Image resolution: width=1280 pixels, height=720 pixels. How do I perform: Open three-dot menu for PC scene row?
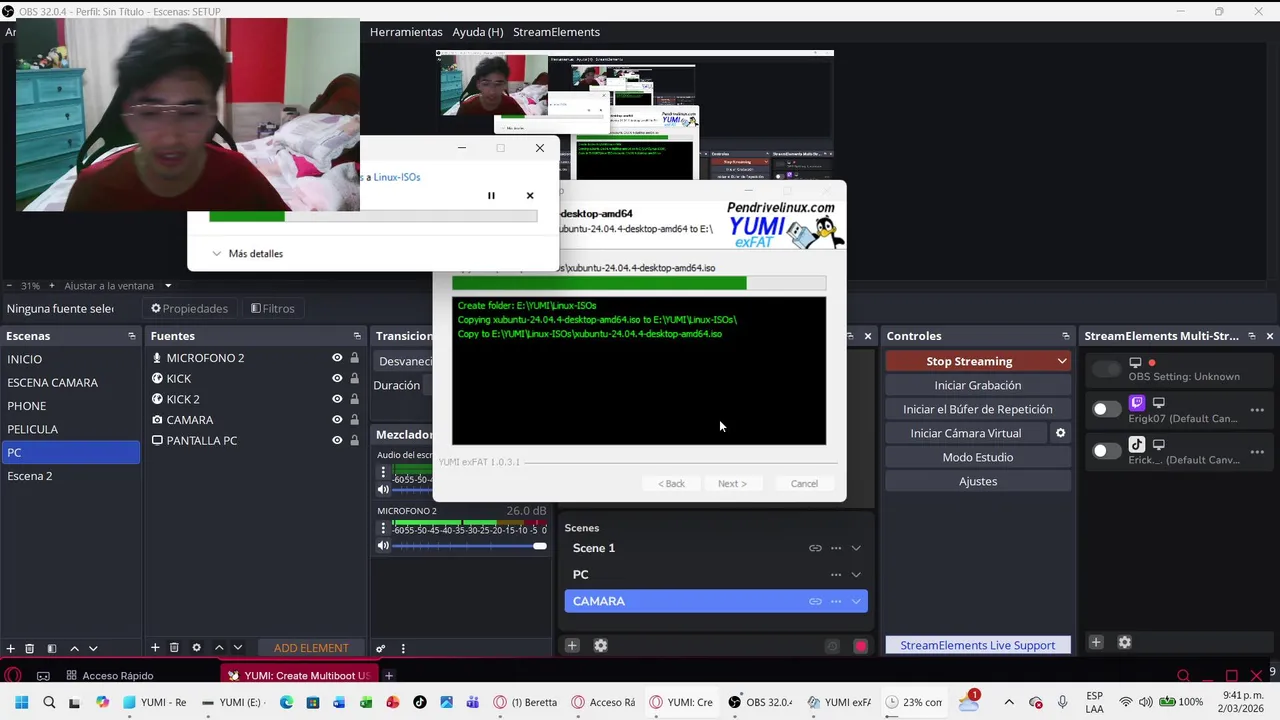836,575
